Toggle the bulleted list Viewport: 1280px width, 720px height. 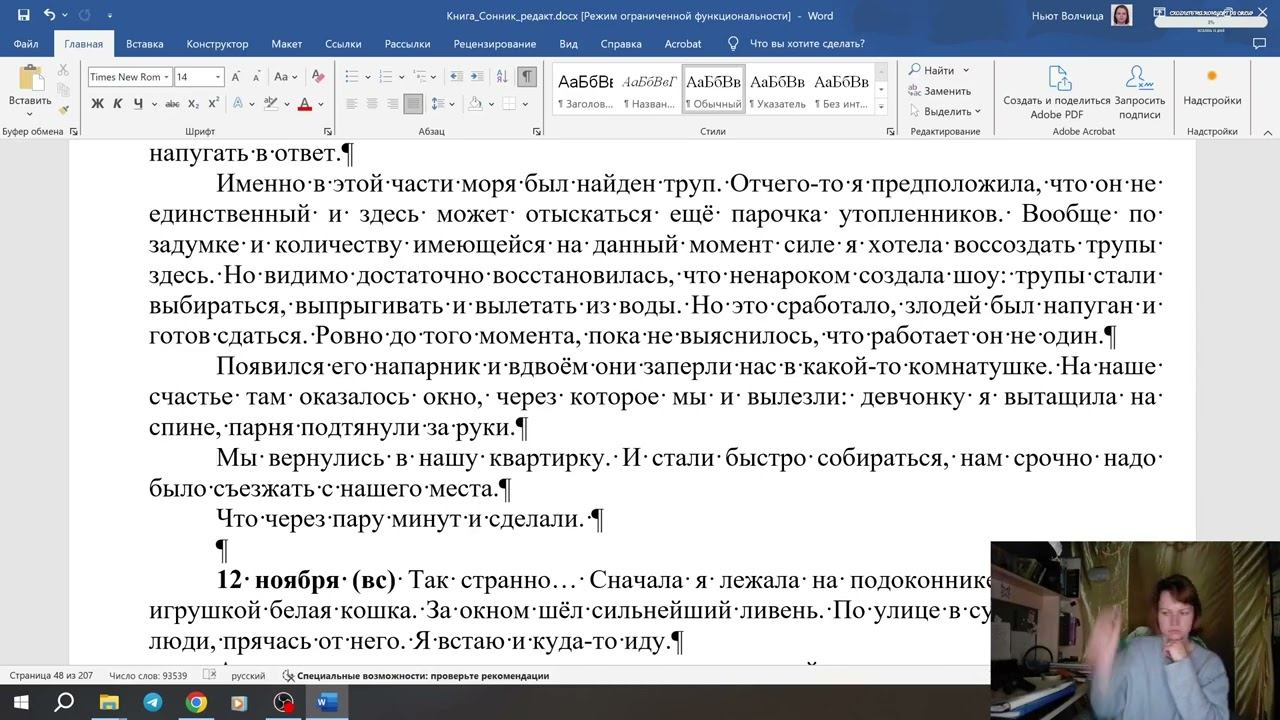pos(352,77)
